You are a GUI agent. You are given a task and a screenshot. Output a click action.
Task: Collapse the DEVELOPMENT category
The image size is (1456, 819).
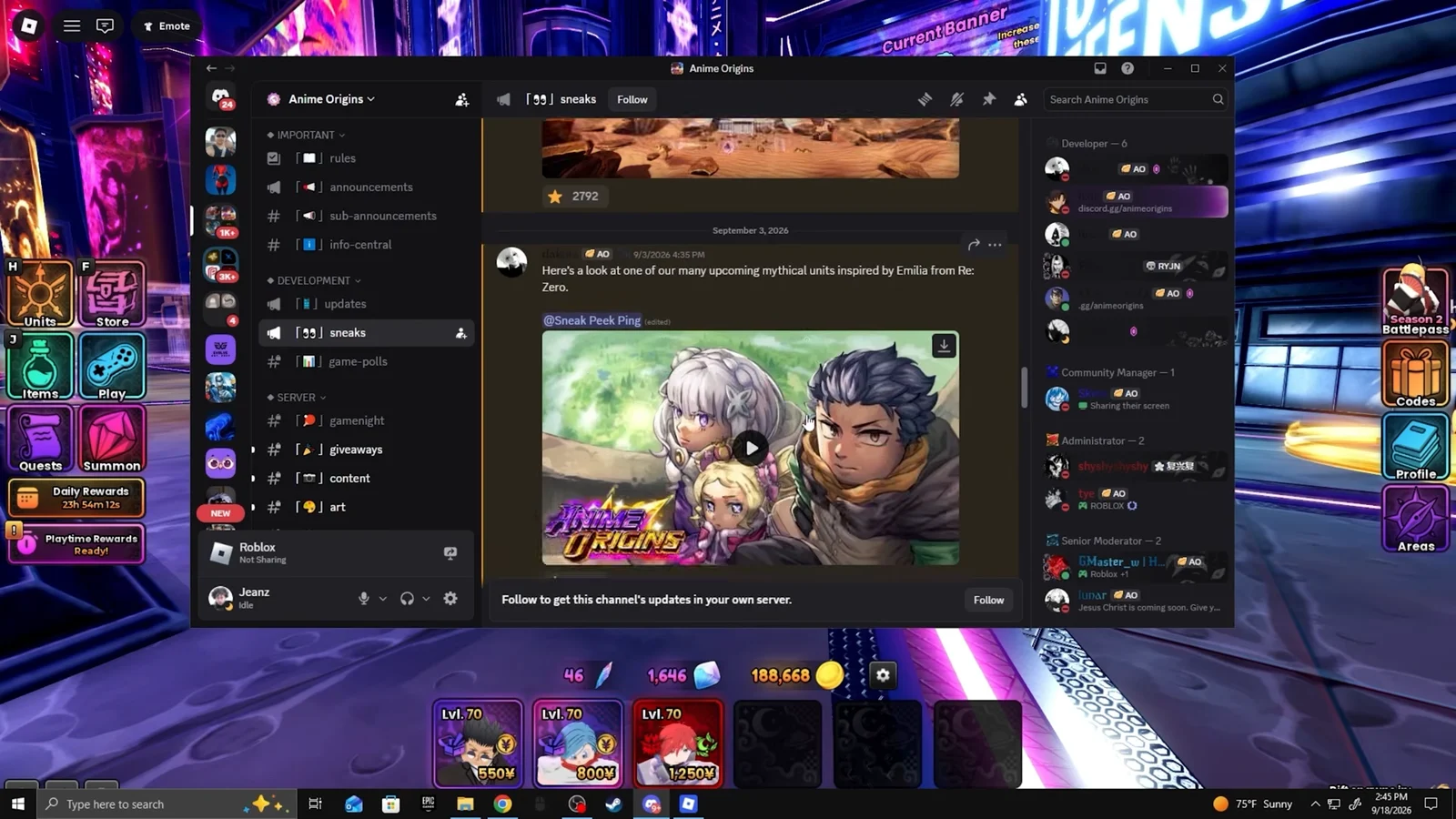pyautogui.click(x=314, y=280)
